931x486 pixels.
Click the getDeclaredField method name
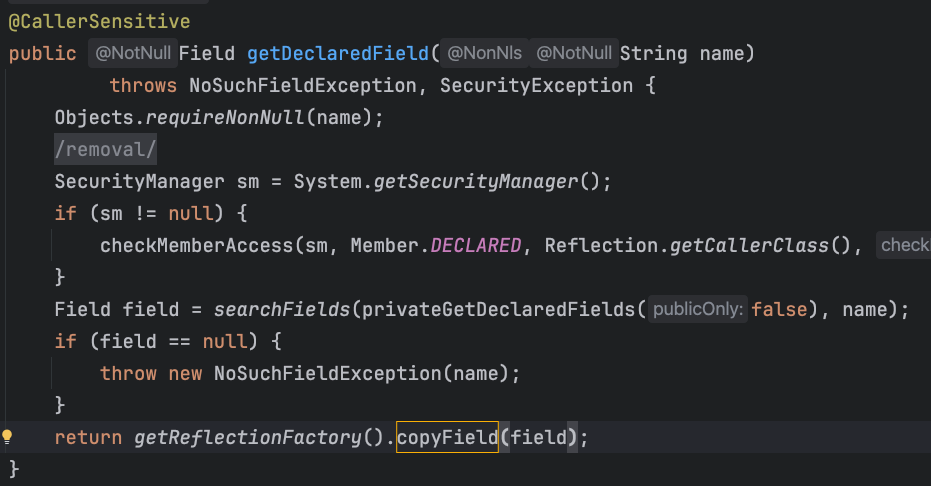[338, 53]
